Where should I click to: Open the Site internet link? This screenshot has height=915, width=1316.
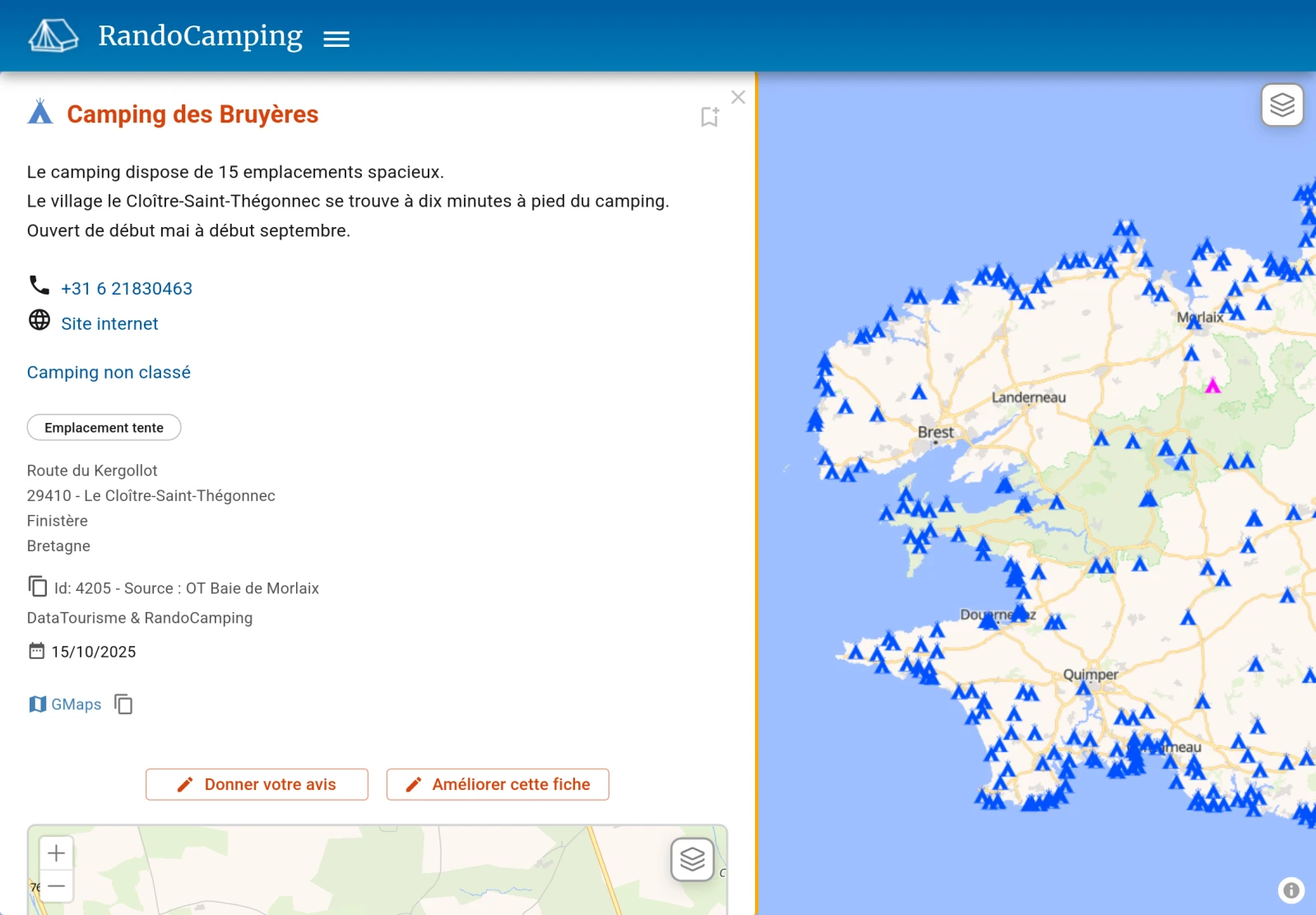pyautogui.click(x=109, y=324)
